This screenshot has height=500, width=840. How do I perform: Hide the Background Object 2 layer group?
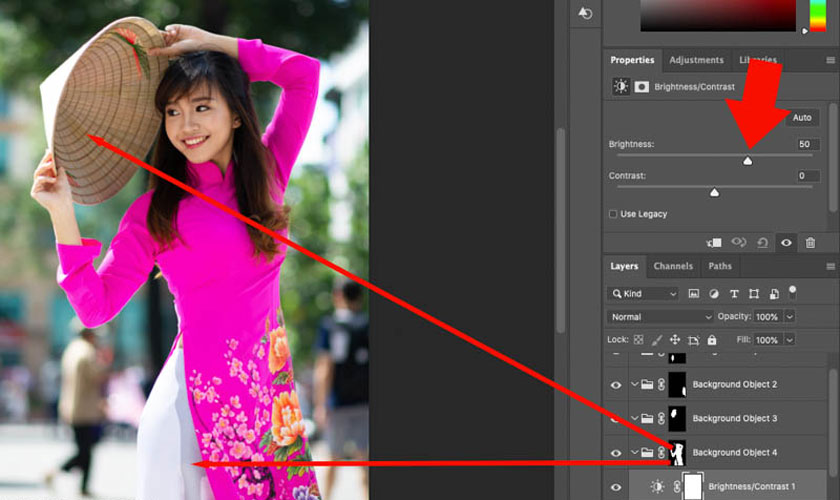[x=616, y=385]
